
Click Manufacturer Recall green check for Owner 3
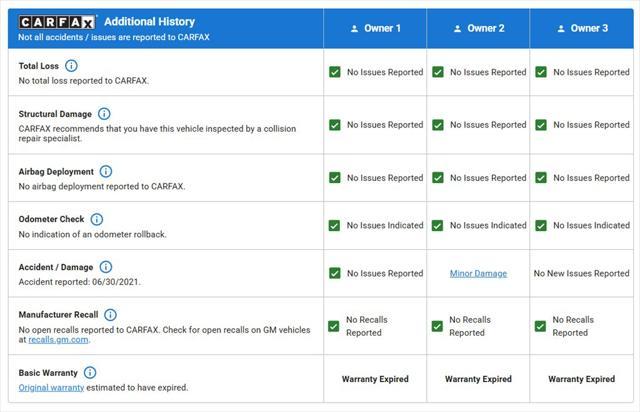click(x=540, y=326)
